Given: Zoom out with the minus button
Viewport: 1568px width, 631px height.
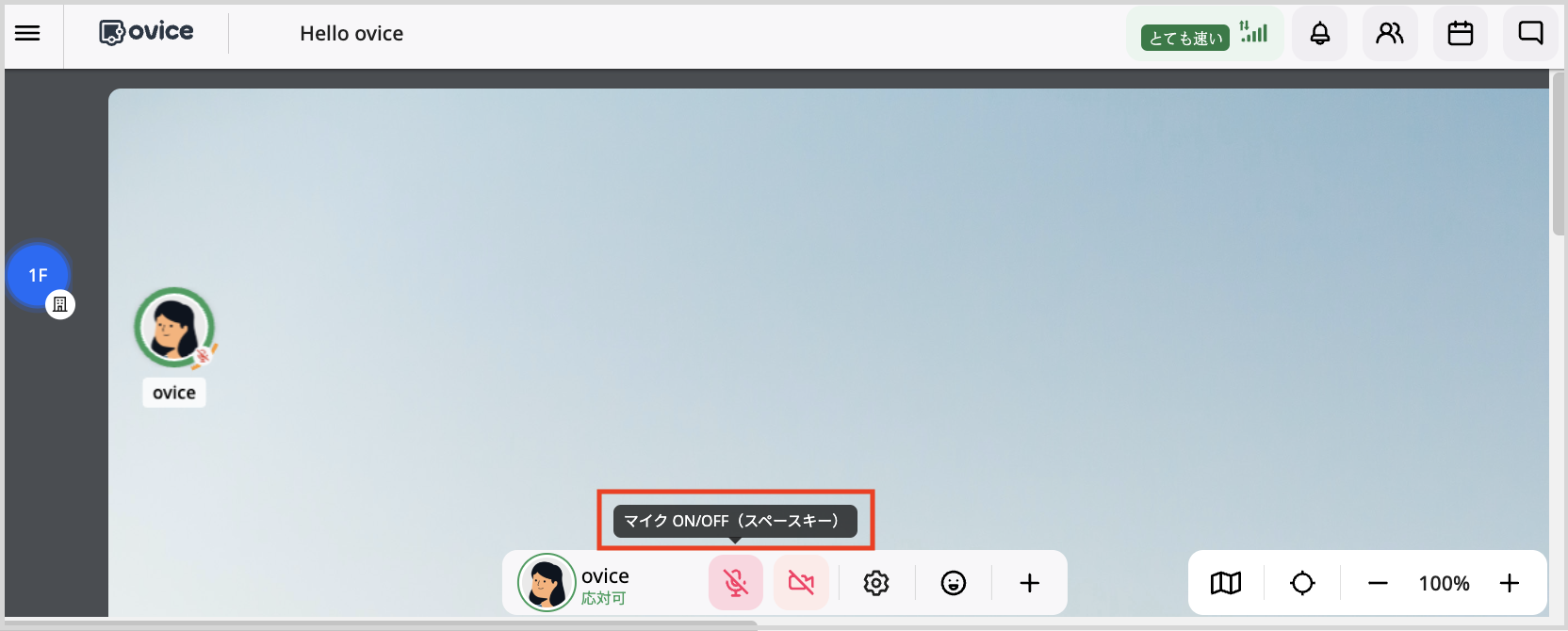Looking at the screenshot, I should [1378, 583].
